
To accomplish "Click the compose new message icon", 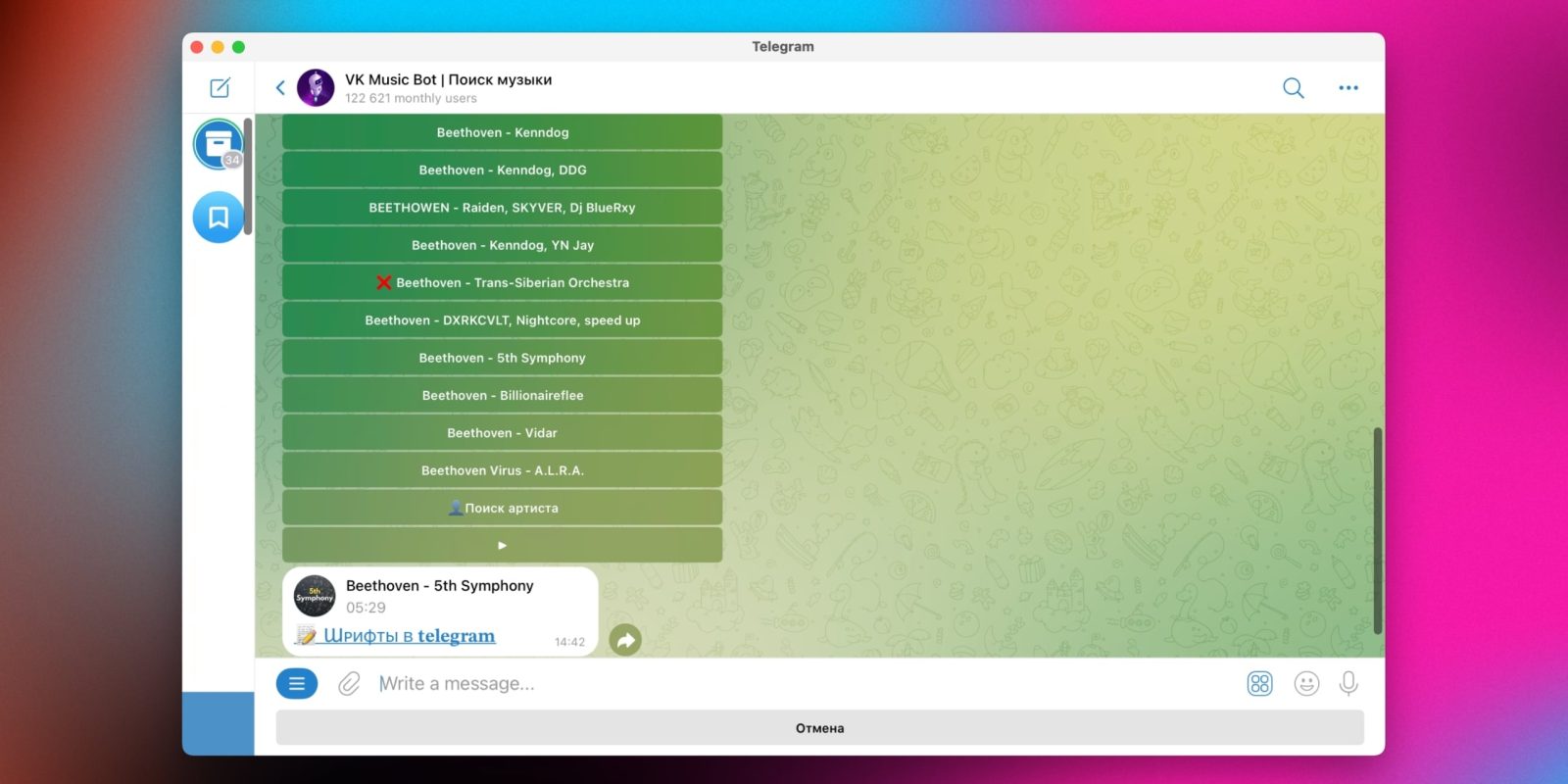I will [220, 88].
